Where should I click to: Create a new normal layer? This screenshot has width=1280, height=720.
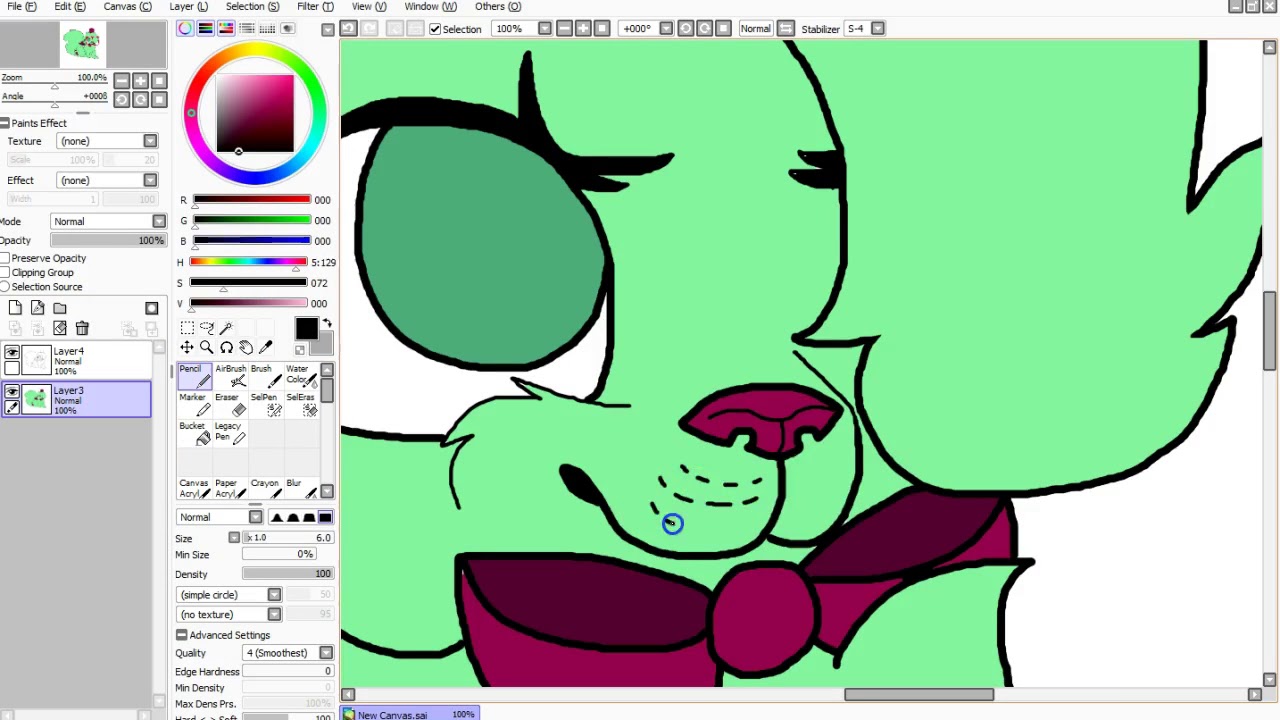(x=15, y=308)
